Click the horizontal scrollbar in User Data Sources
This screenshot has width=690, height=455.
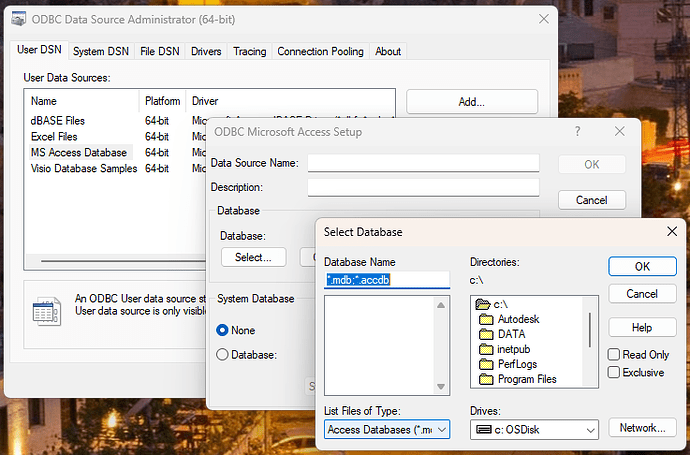(x=123, y=261)
